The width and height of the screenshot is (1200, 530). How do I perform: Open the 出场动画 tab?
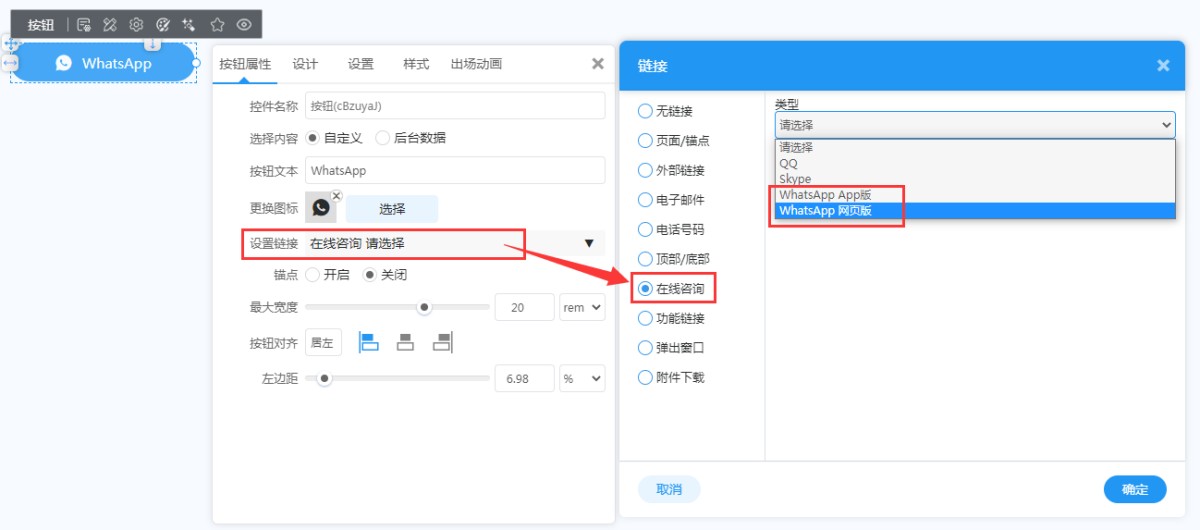(476, 64)
